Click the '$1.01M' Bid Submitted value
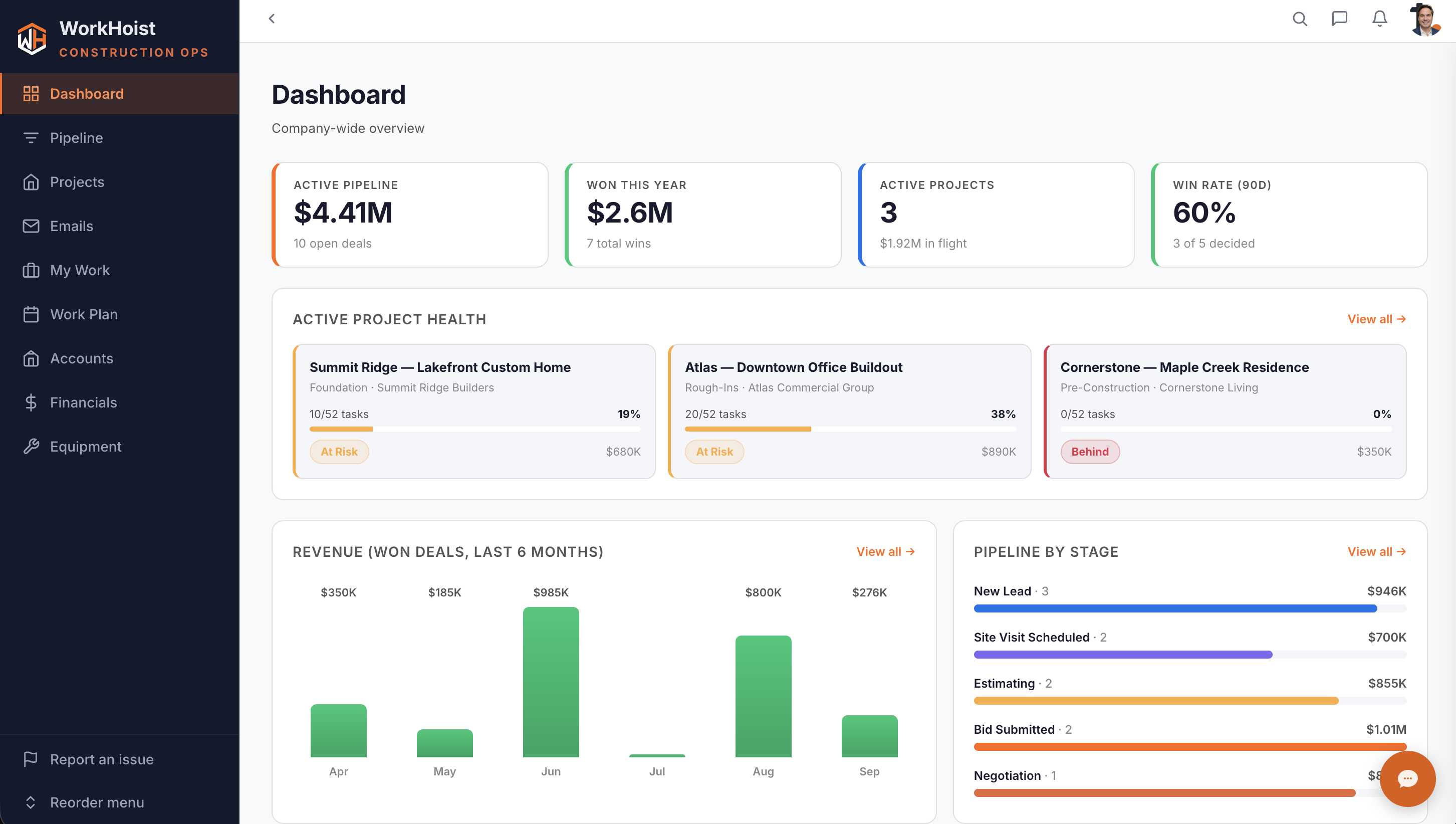 coord(1386,729)
